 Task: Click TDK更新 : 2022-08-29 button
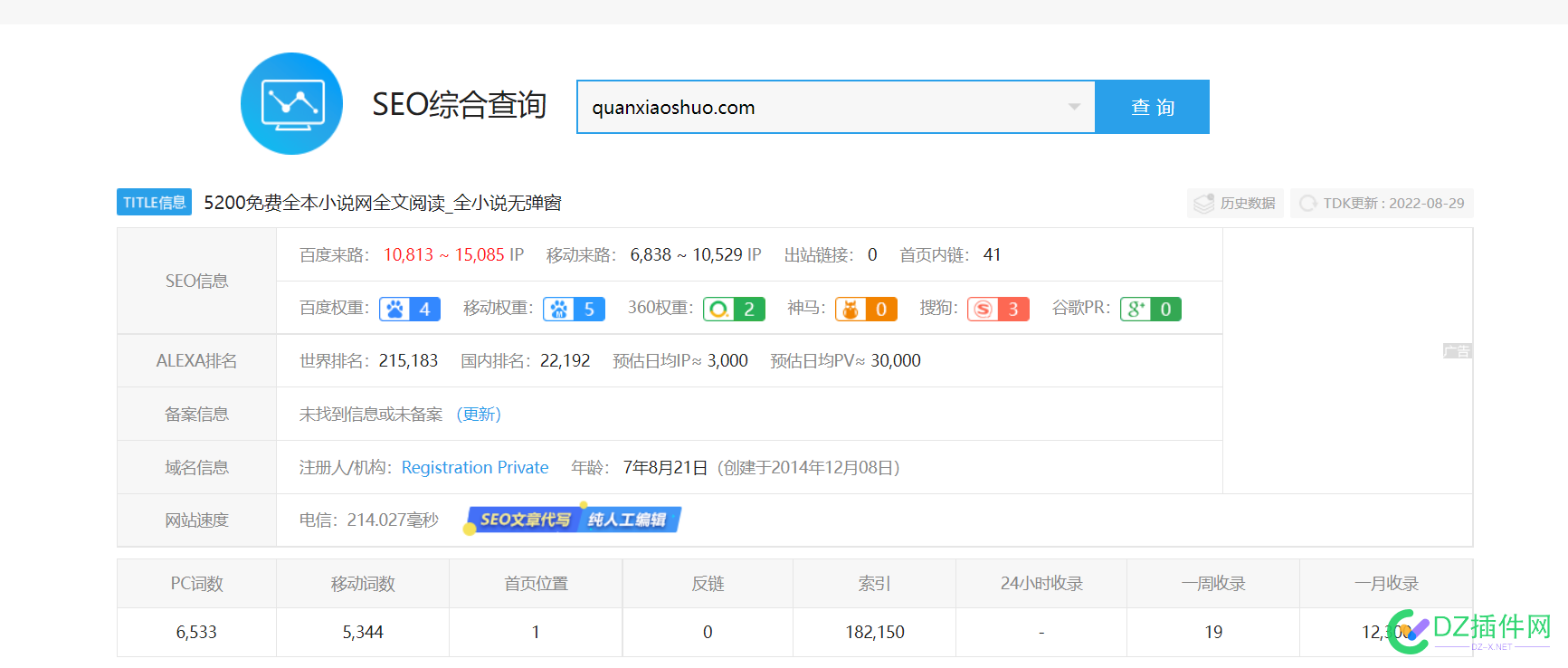(1382, 203)
